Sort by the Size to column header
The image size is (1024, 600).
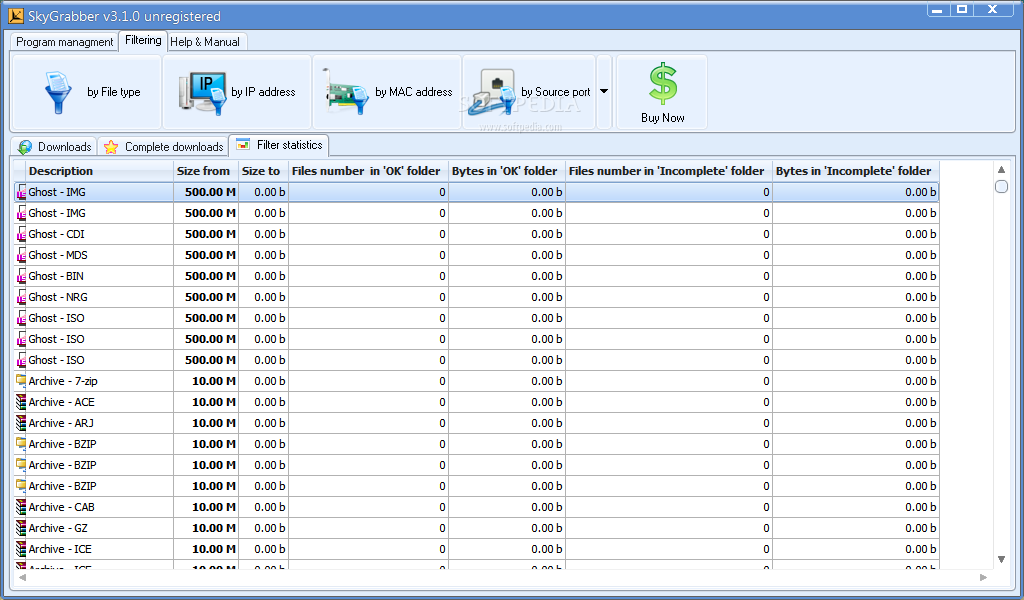[x=263, y=171]
